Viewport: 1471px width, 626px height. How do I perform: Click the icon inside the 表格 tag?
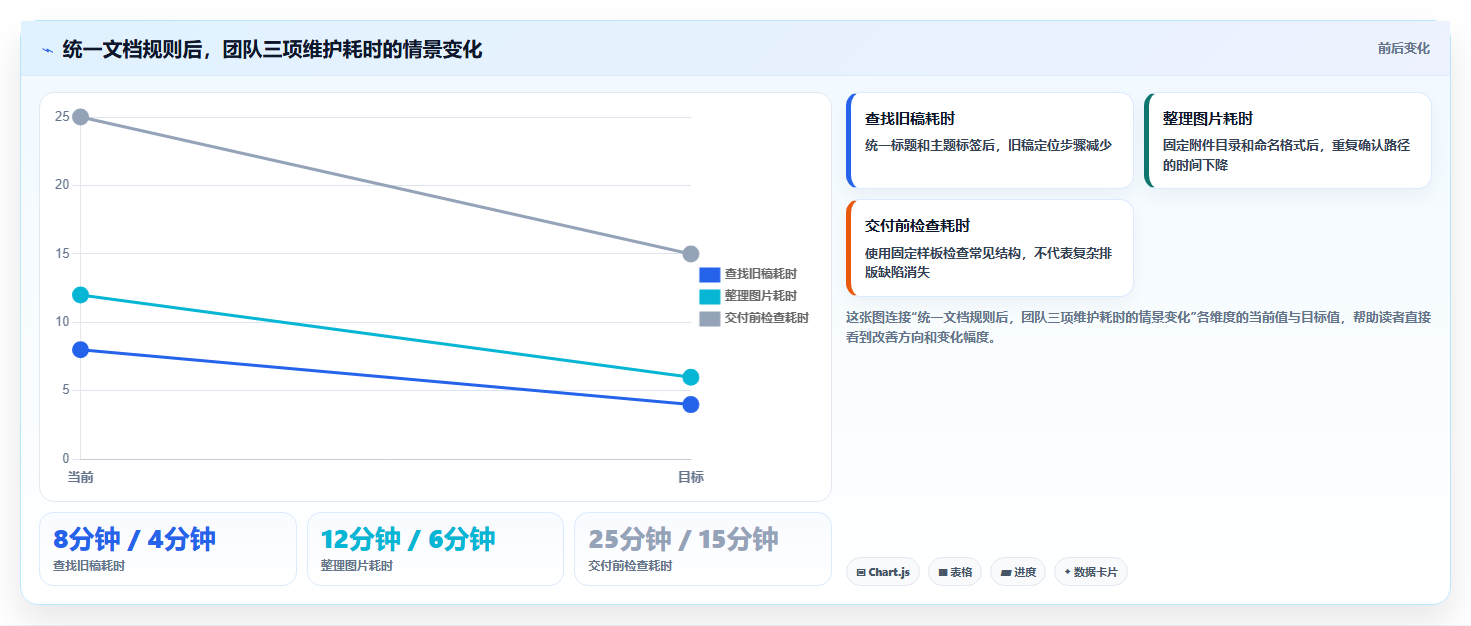[943, 573]
